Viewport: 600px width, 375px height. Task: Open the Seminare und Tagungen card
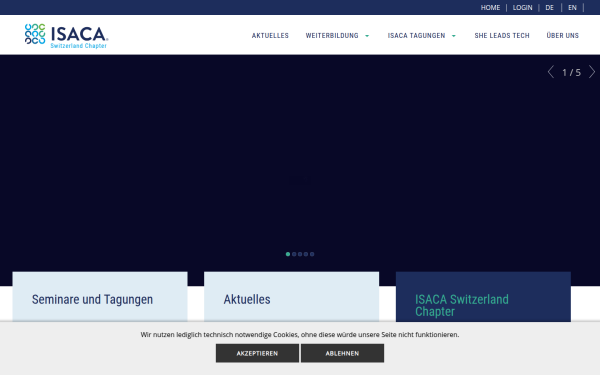100,297
